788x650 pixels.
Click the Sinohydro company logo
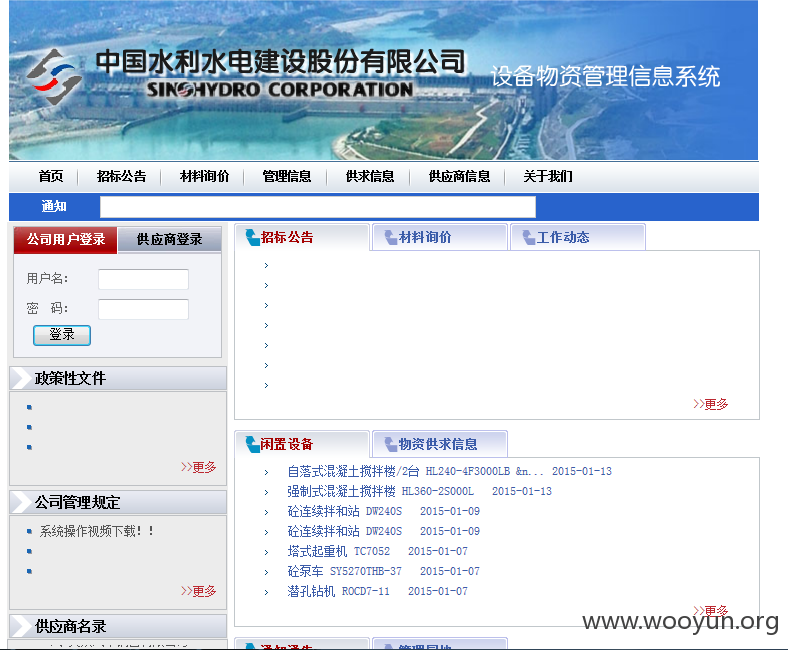54,76
